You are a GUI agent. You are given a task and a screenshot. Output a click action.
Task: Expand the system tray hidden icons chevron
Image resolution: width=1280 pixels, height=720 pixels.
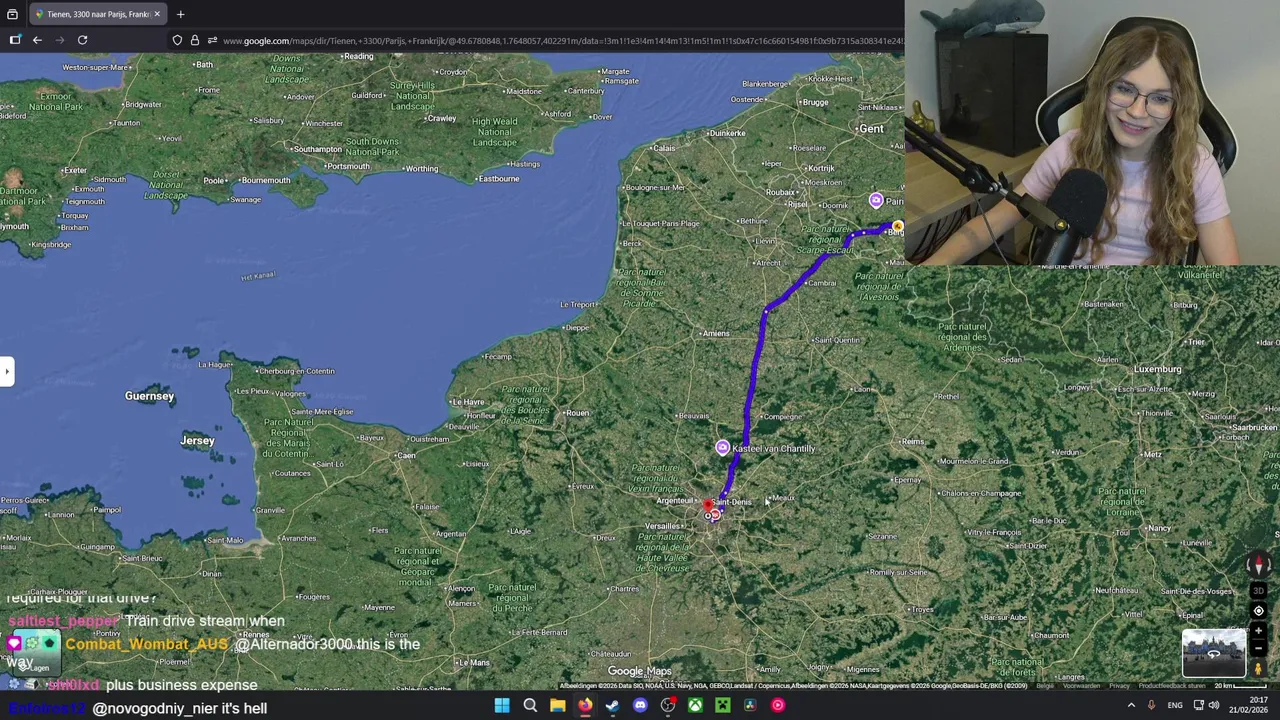(1131, 705)
